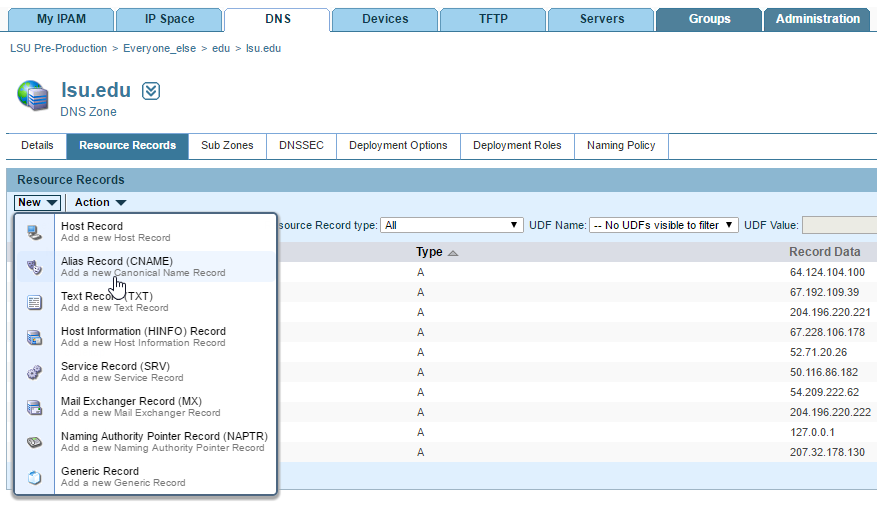Click record data 50.116.86.182
877x509 pixels.
click(x=824, y=373)
